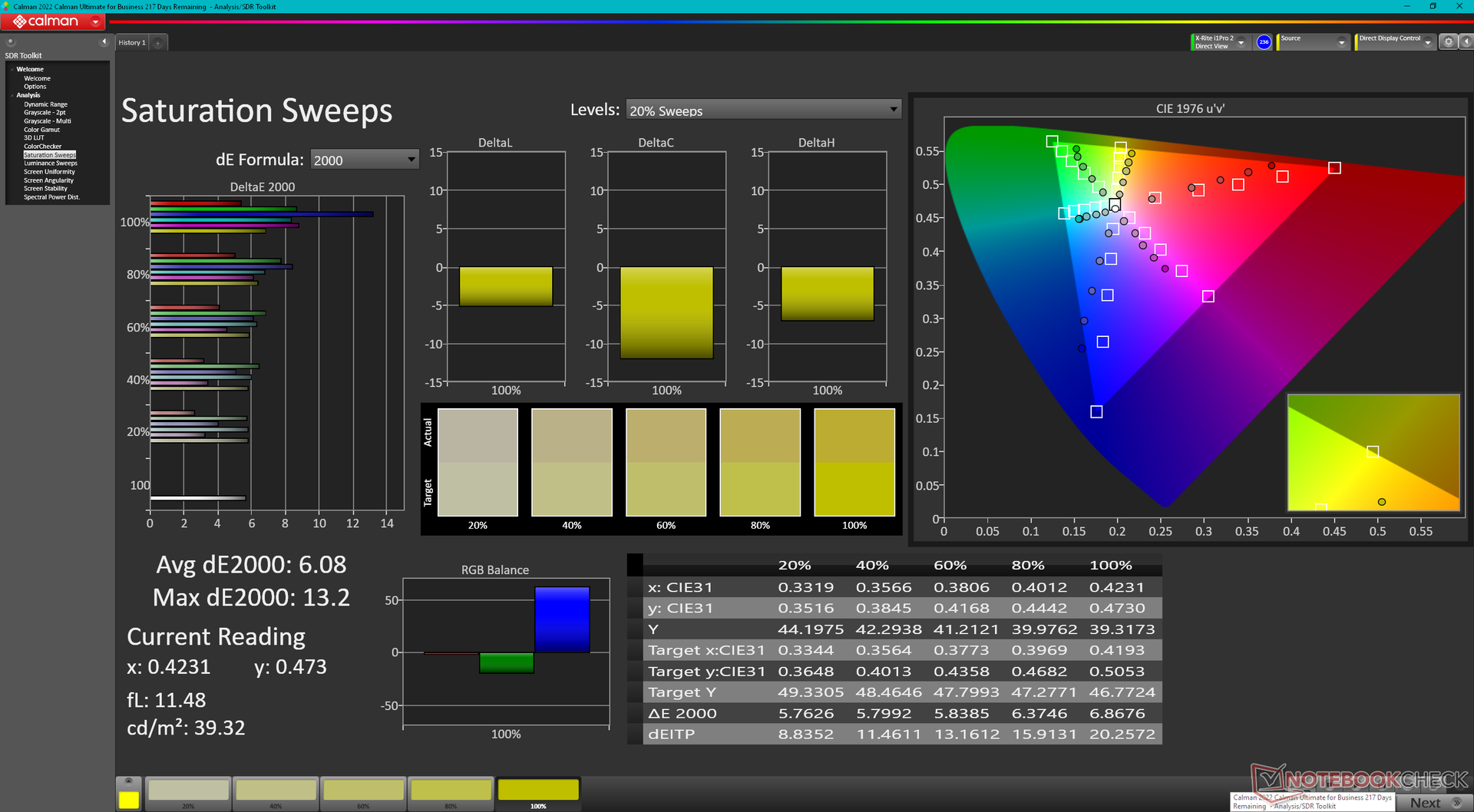Open Luminance Sweeps page
Image resolution: width=1474 pixels, height=812 pixels.
coord(51,163)
